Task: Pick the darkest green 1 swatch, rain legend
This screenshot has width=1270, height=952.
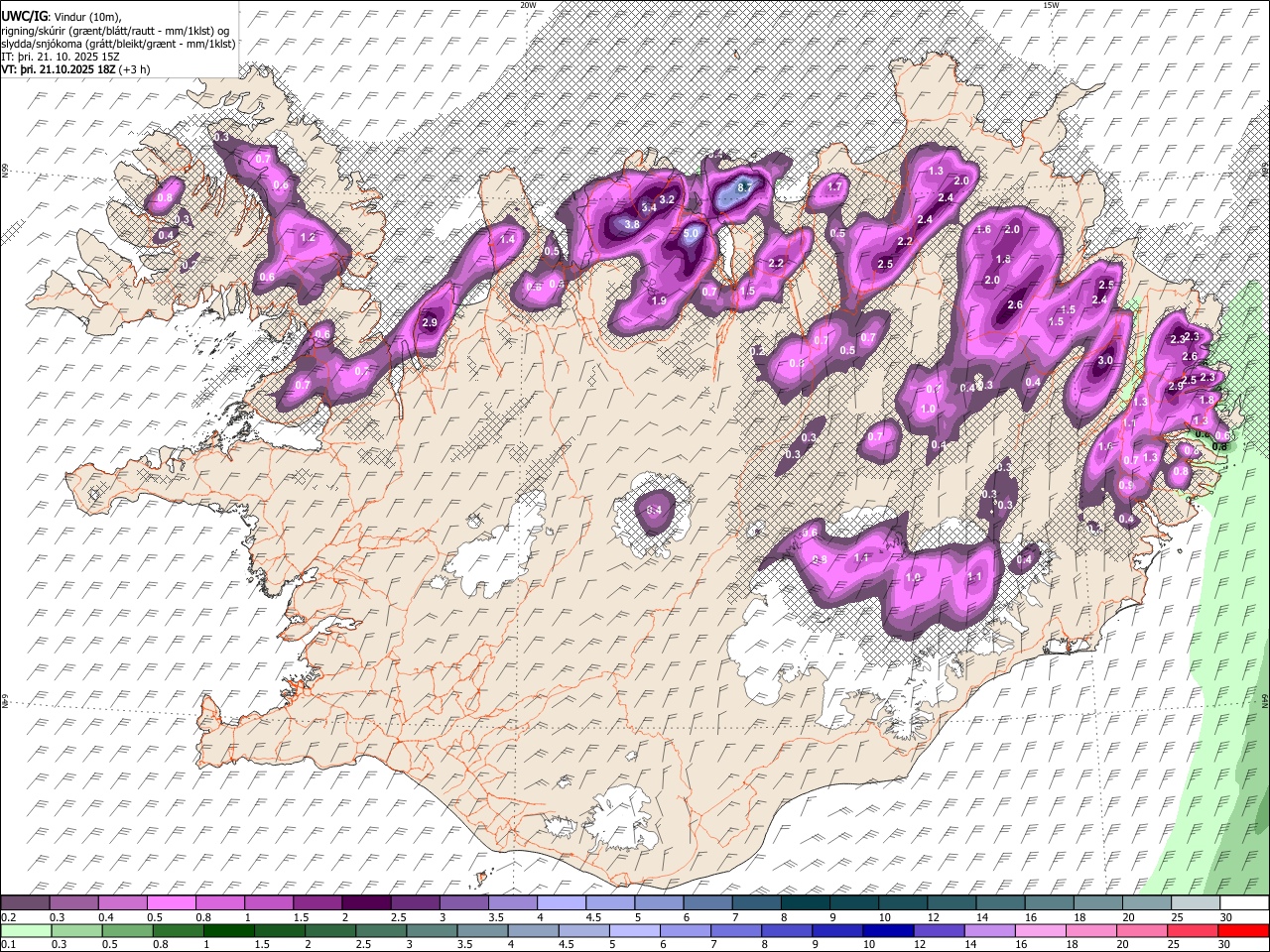Action: tap(227, 930)
